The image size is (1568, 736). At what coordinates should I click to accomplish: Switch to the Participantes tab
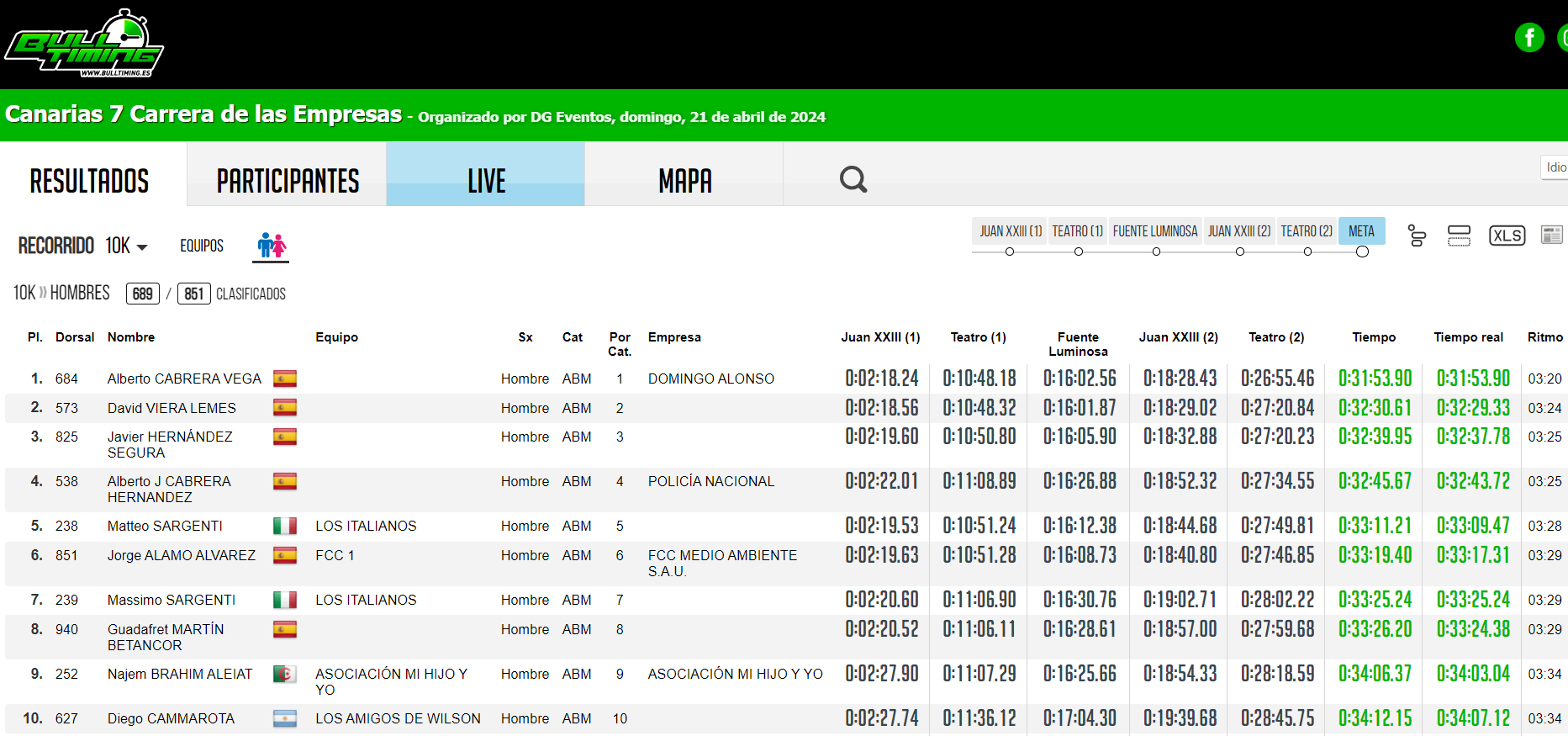(288, 181)
